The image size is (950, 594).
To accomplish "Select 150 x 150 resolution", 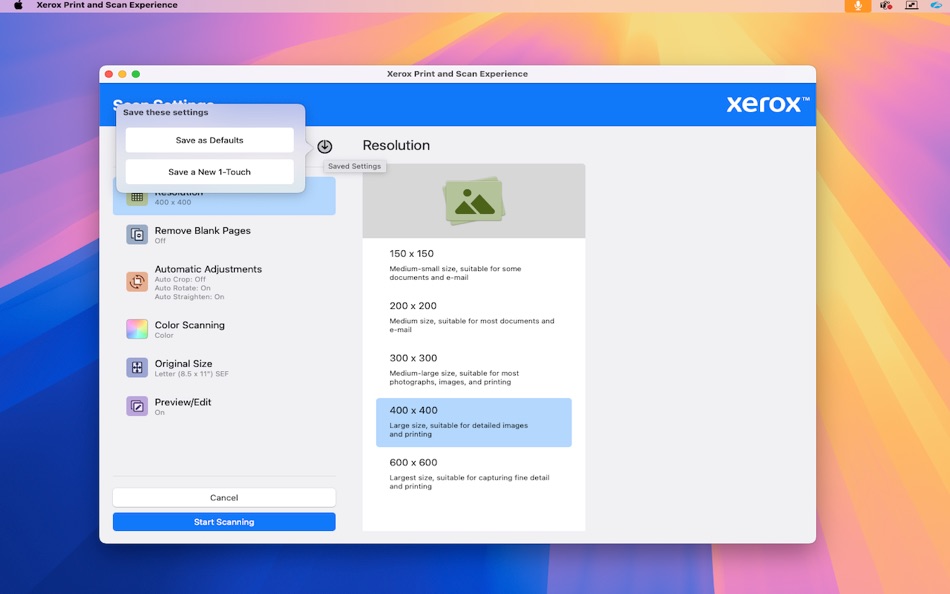I will [474, 265].
